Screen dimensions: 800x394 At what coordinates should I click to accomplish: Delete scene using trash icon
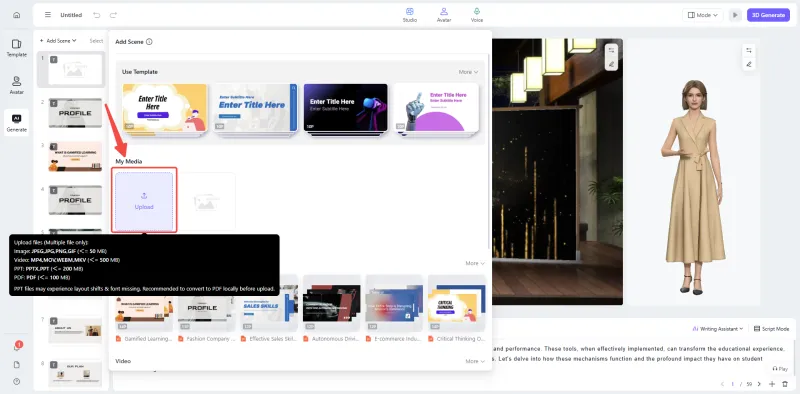pyautogui.click(x=785, y=384)
